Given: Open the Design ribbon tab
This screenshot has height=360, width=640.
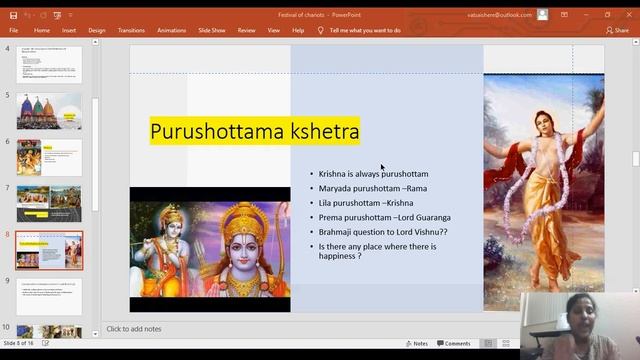Looking at the screenshot, I should (97, 30).
